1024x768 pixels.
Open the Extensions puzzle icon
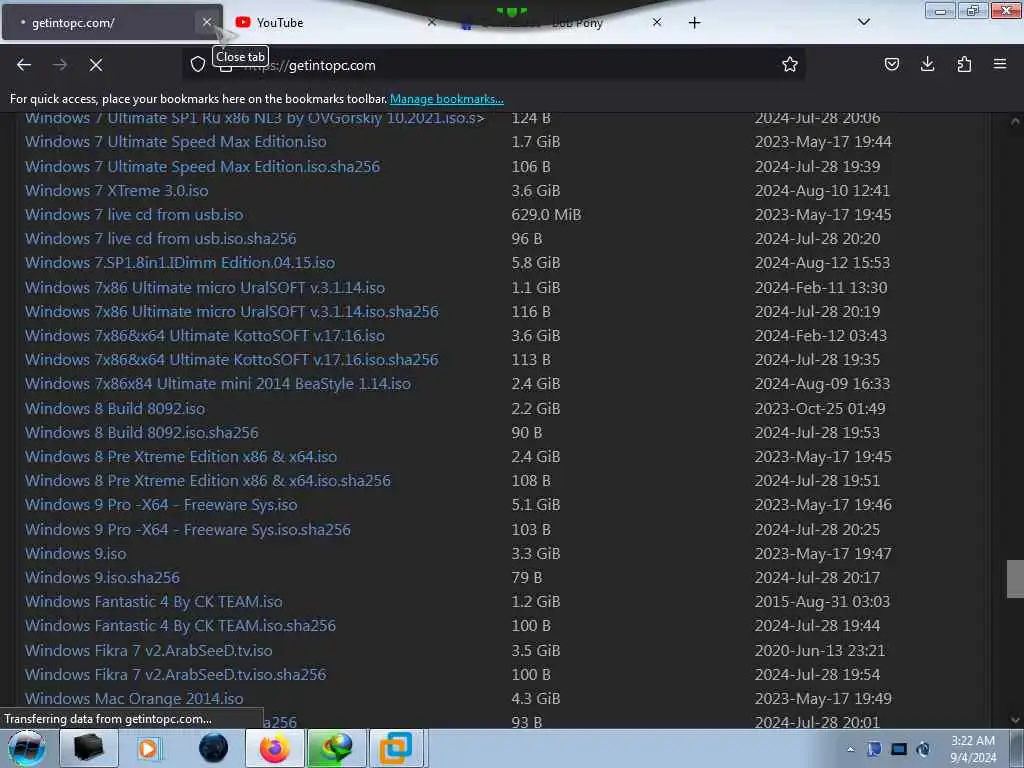[x=964, y=64]
